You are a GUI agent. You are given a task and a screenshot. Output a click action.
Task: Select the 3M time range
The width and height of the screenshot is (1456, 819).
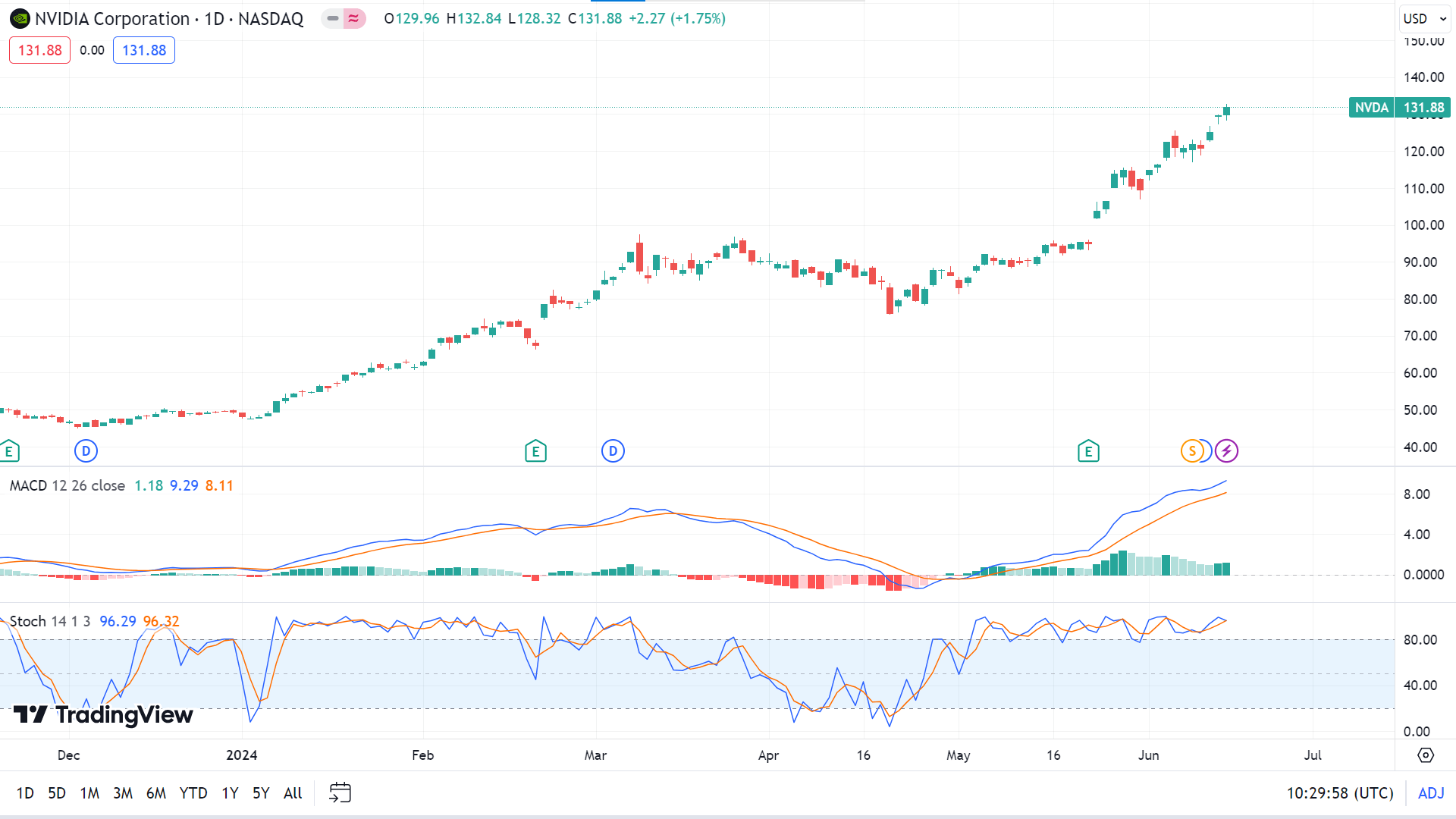pos(123,793)
